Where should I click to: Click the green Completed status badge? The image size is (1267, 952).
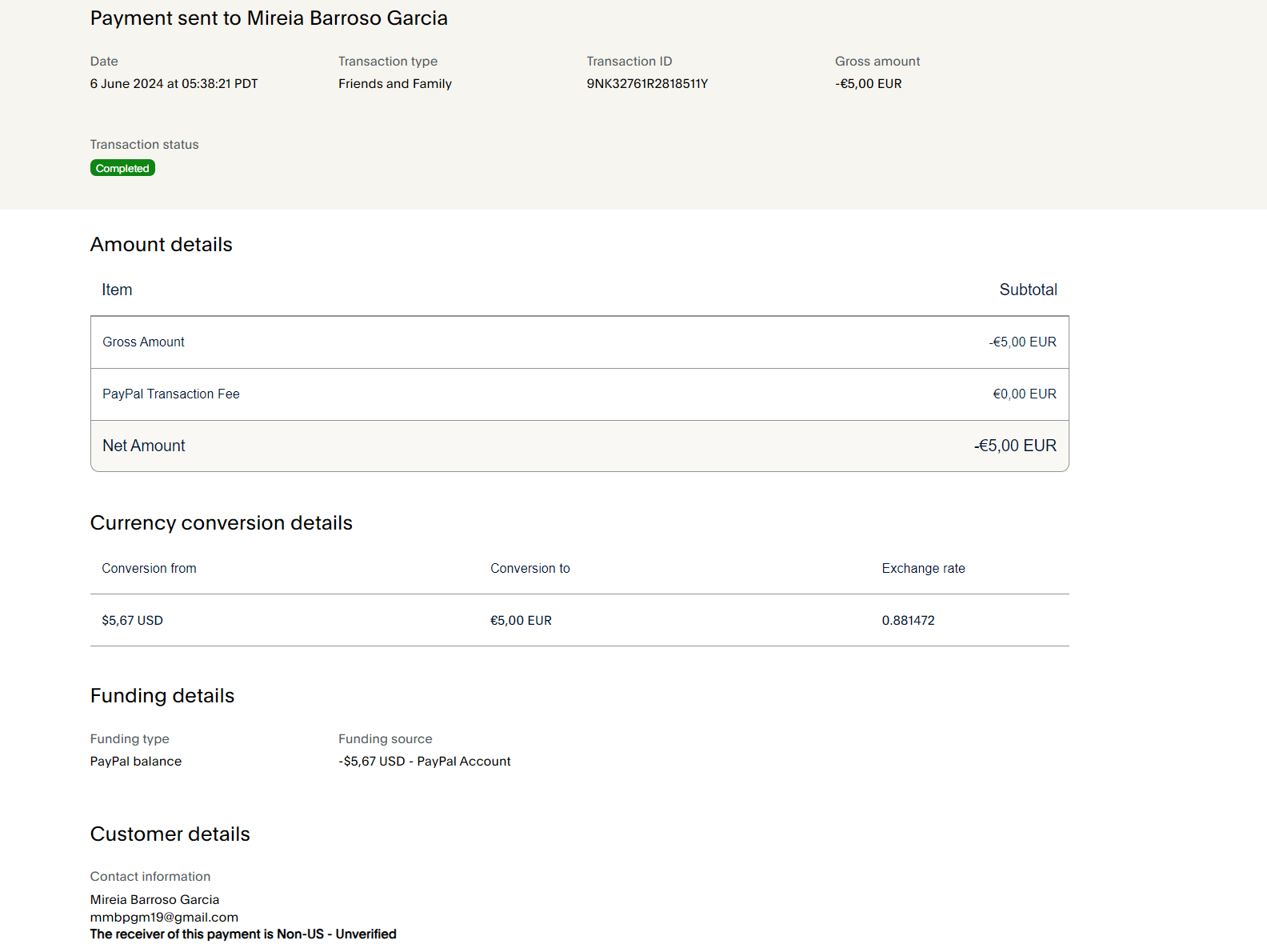pyautogui.click(x=122, y=168)
